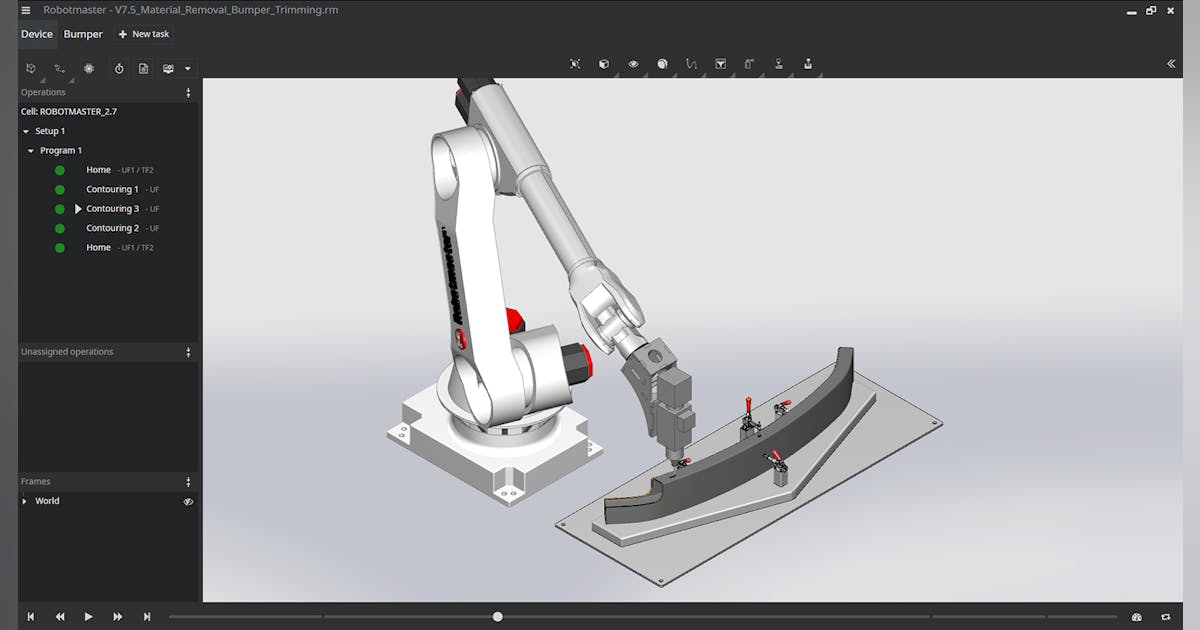1200x630 pixels.
Task: Click the playback speed gauge icon near timeline
Action: tap(1136, 617)
